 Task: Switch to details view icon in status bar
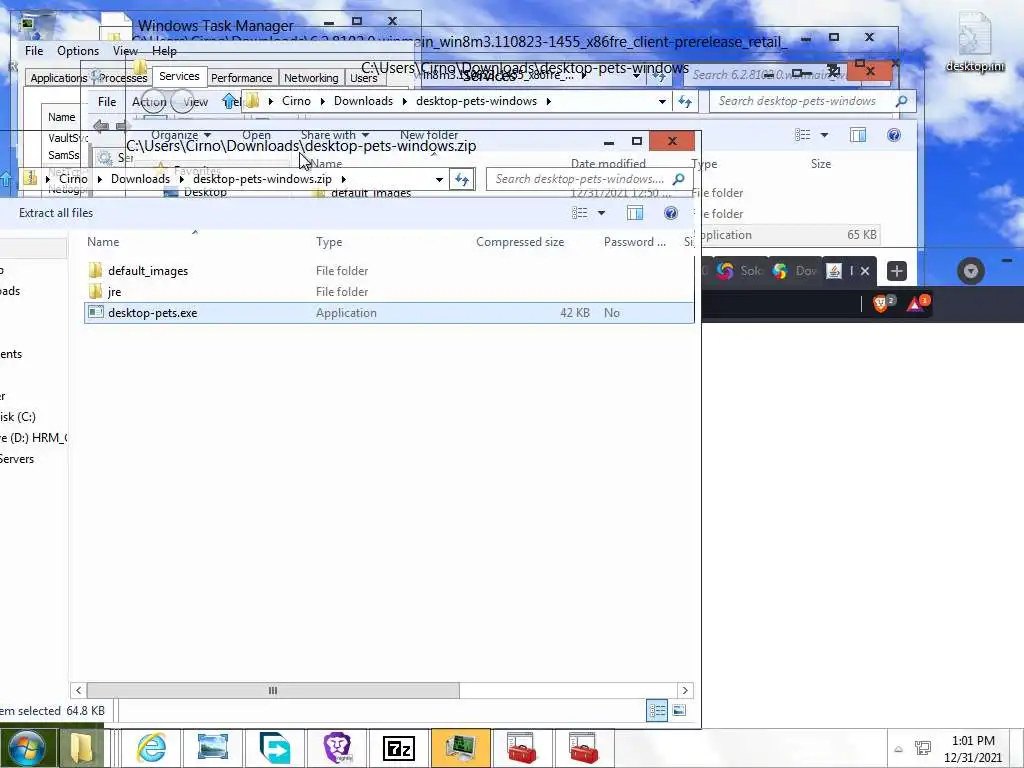(657, 711)
